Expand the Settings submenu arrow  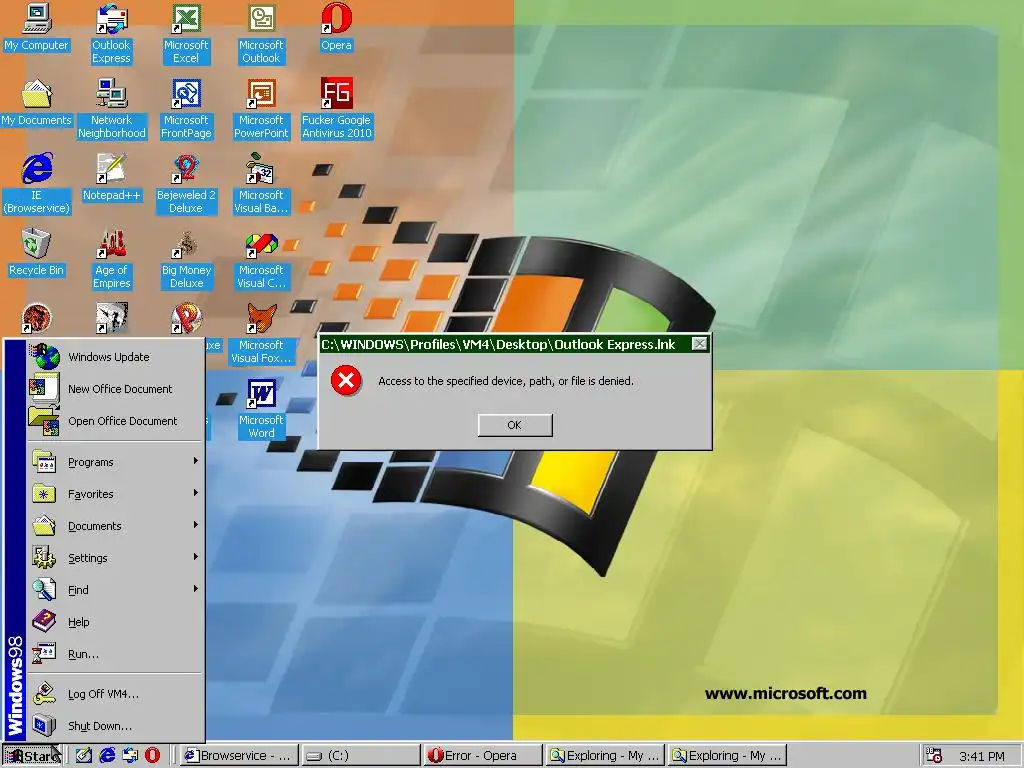195,557
